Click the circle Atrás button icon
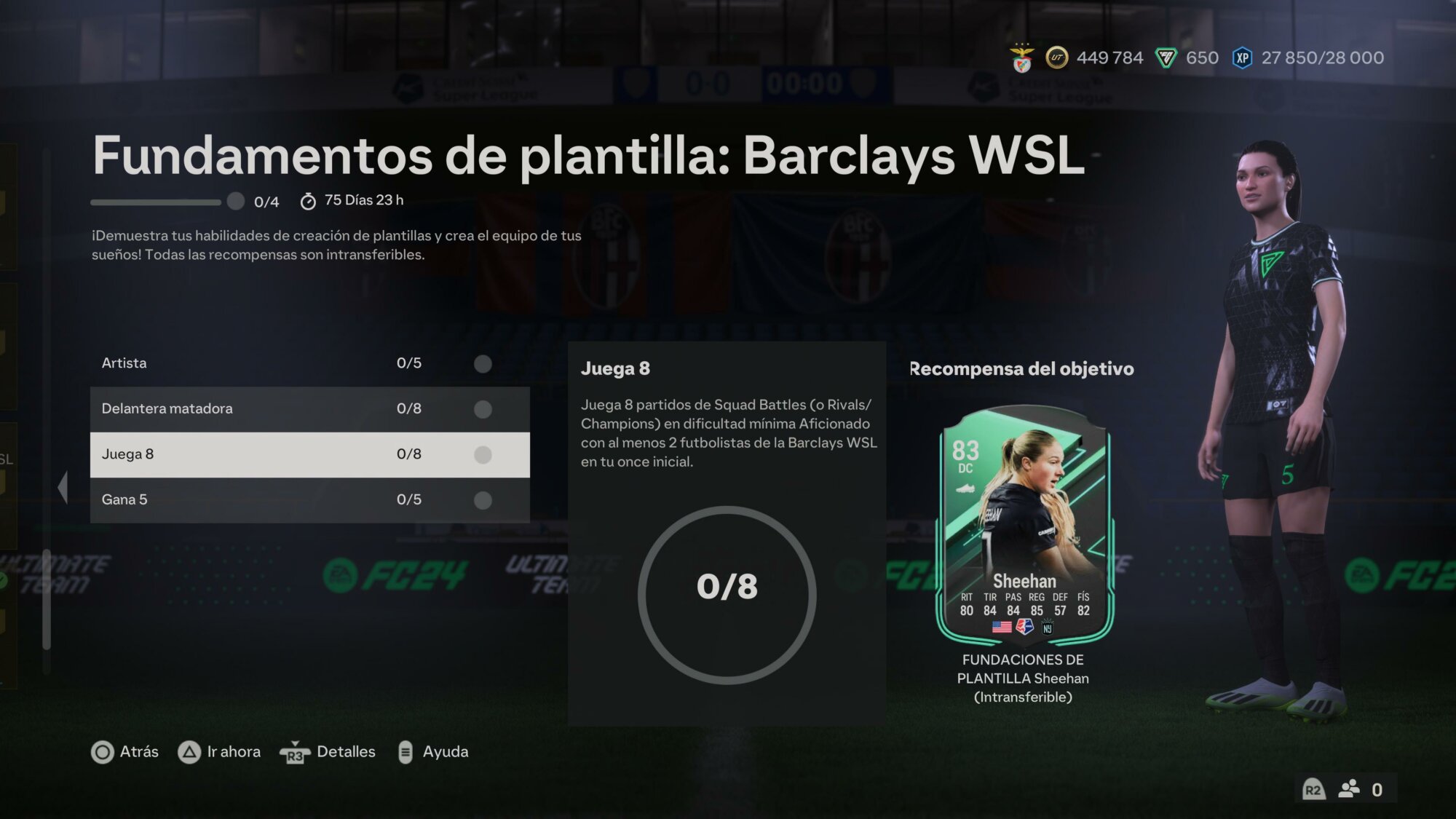1456x819 pixels. pyautogui.click(x=102, y=752)
